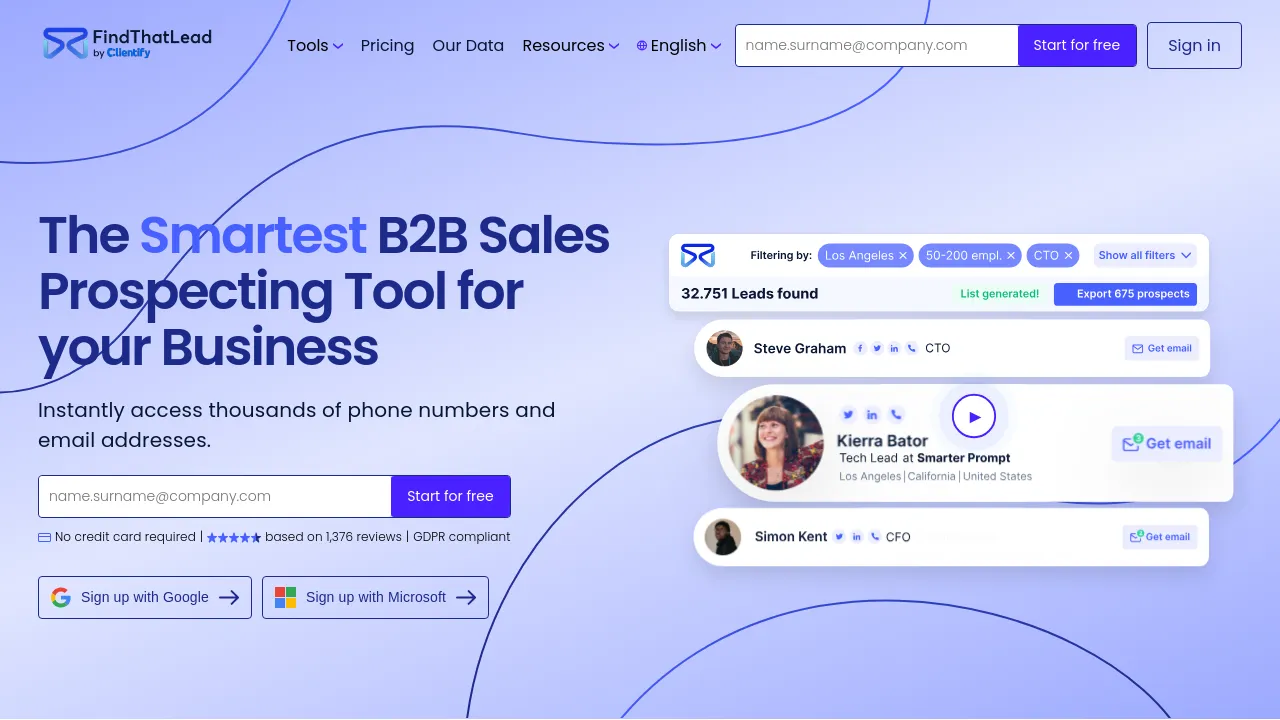Click Export 675 prospects

[1125, 294]
